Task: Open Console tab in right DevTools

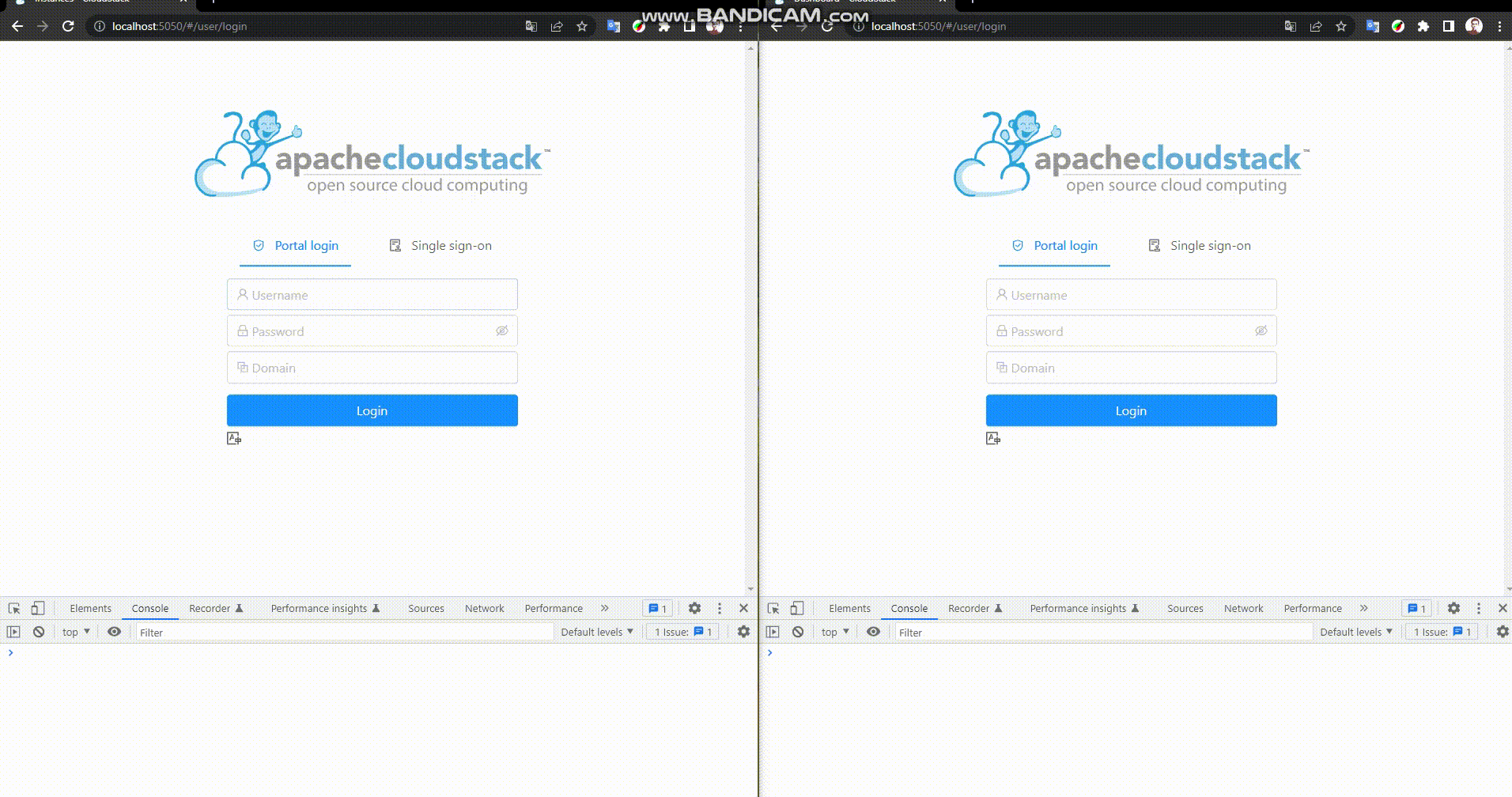Action: (909, 608)
